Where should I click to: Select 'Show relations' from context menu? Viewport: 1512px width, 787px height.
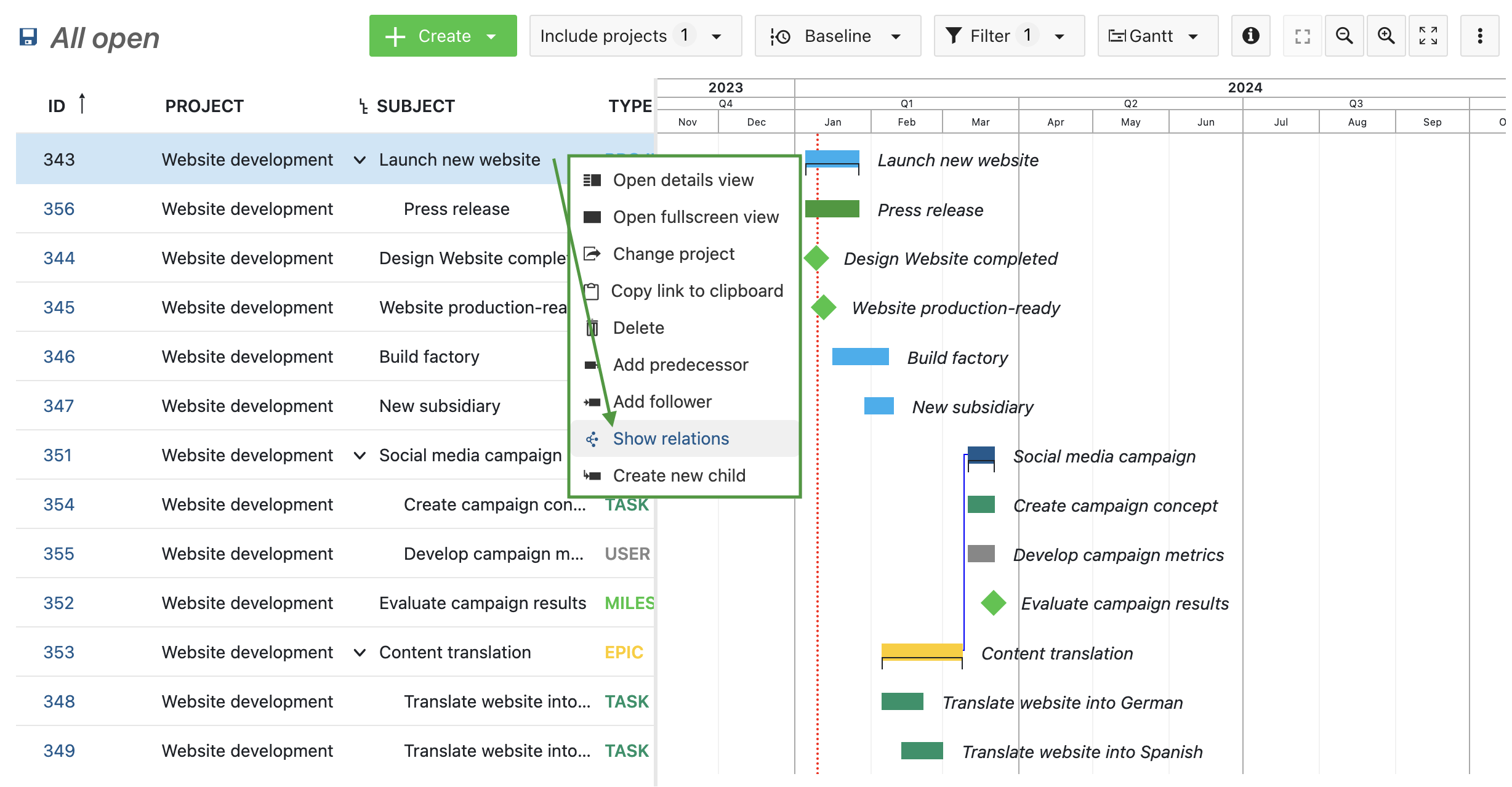coord(670,438)
